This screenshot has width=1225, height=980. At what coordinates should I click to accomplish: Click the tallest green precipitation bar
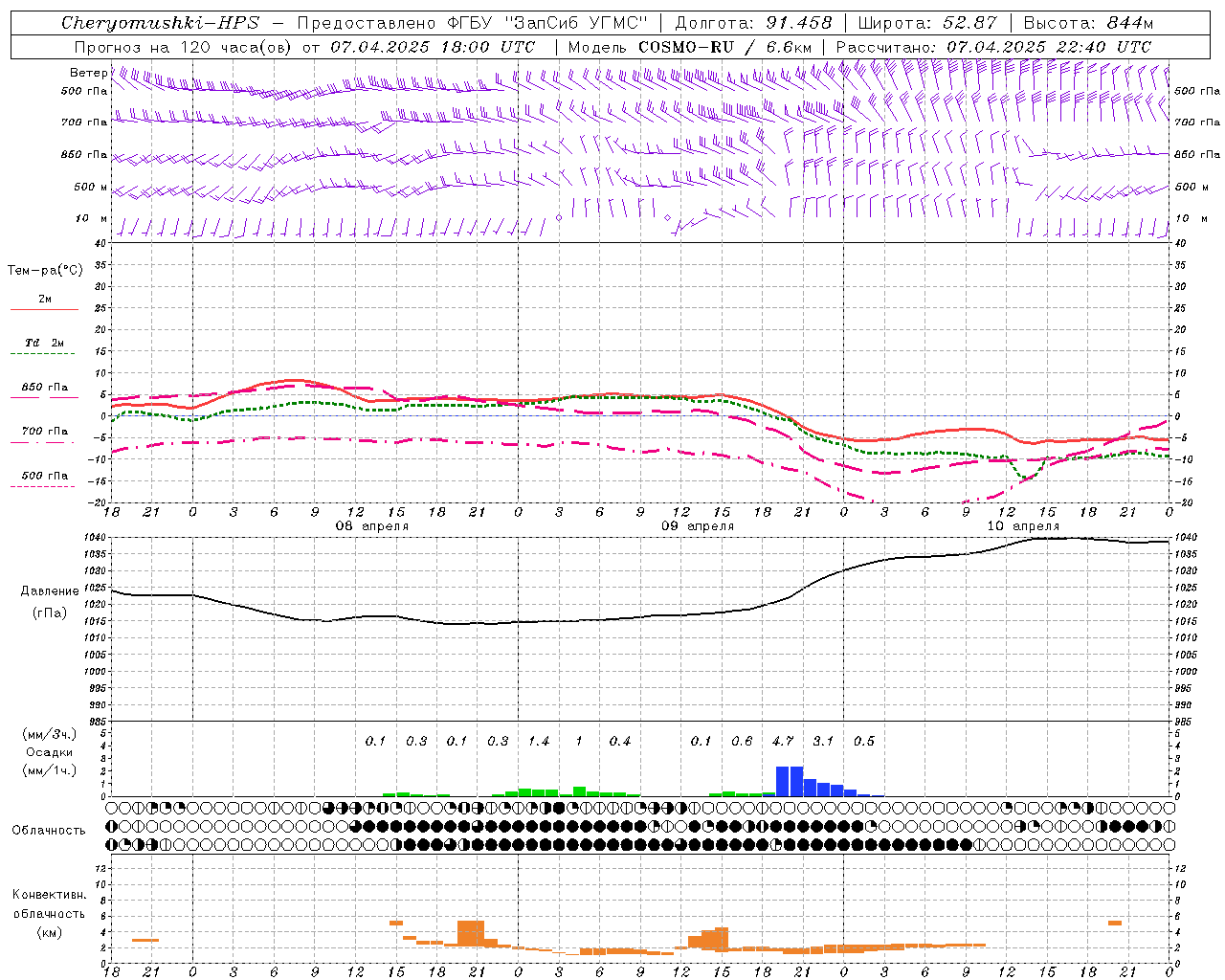(579, 791)
